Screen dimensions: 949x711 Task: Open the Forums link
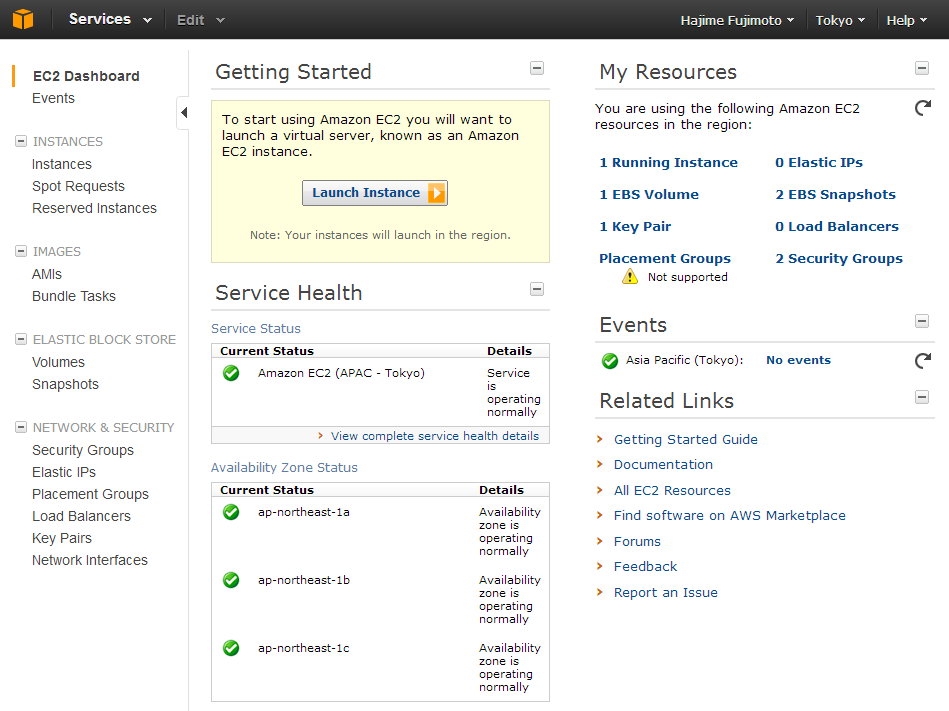tap(637, 542)
